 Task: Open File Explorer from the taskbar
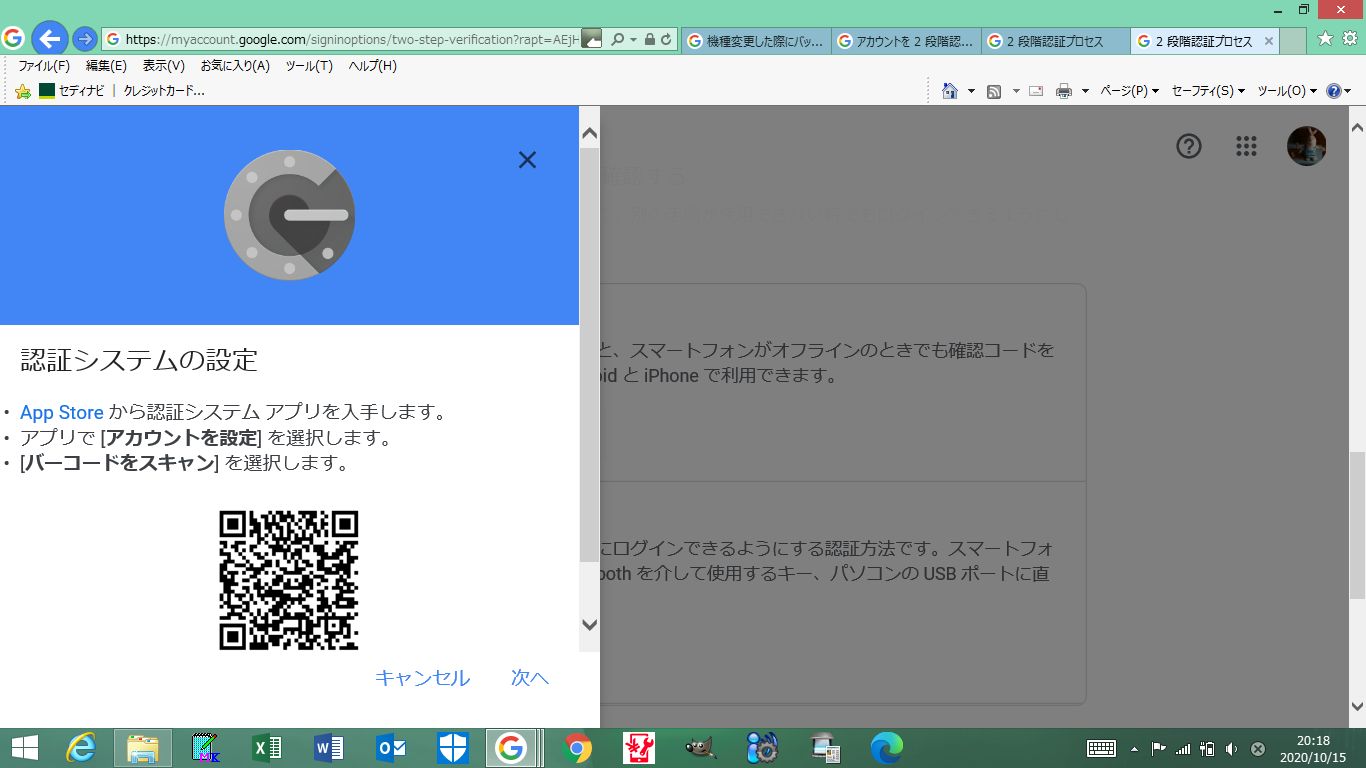coord(143,748)
